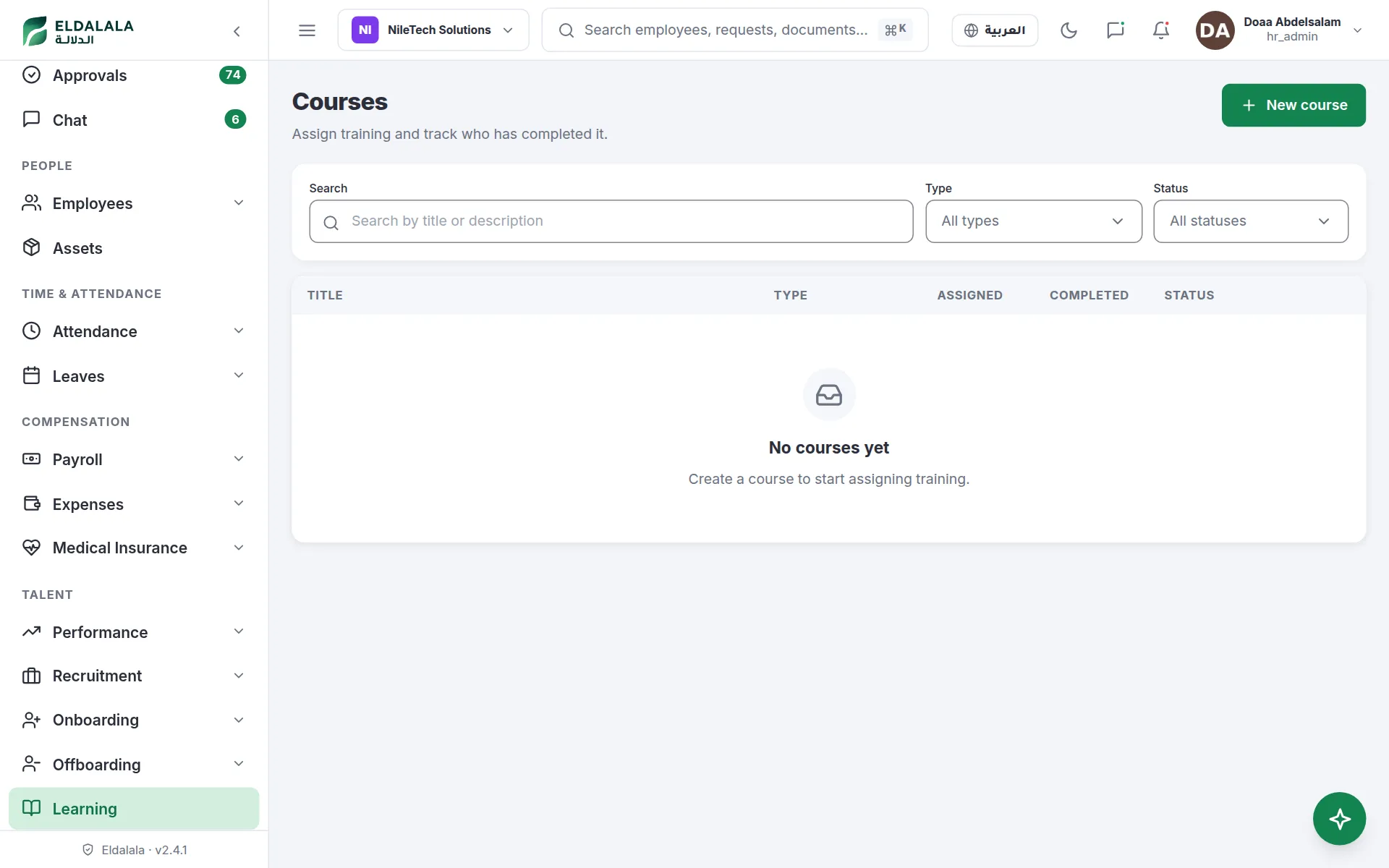Click the Approvals badge showing 74
The width and height of the screenshot is (1389, 868).
(x=232, y=75)
